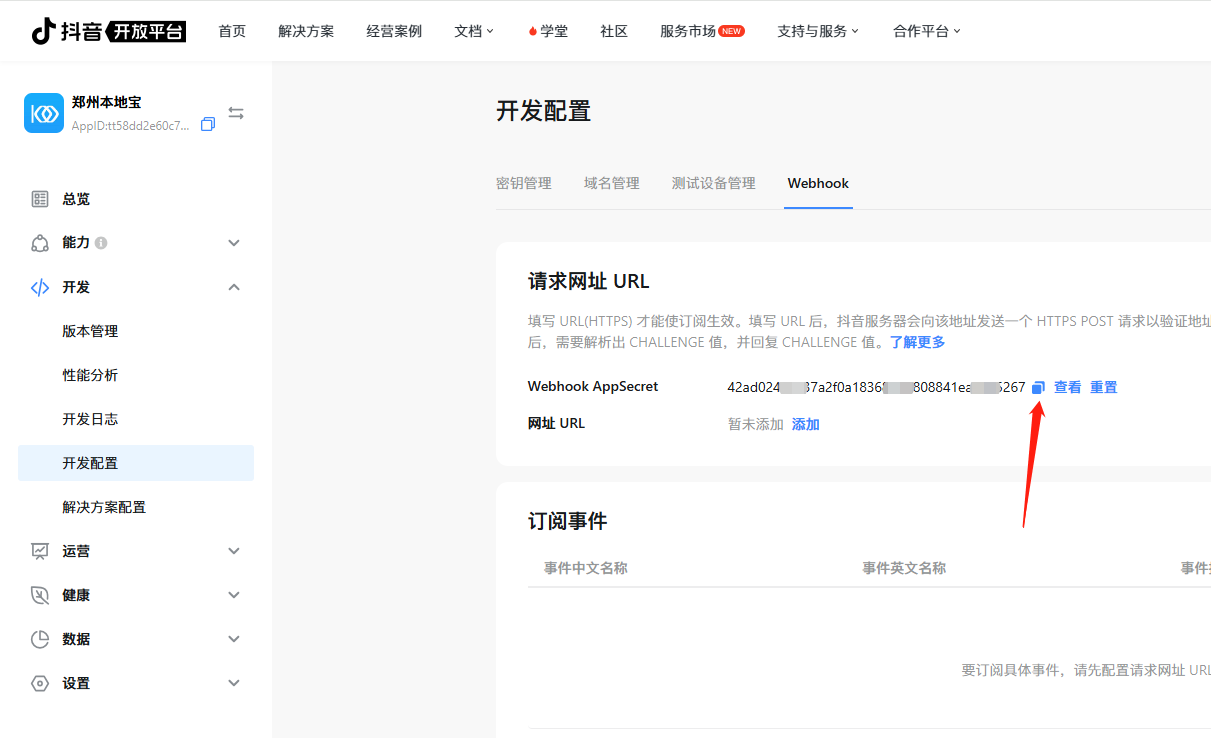Open 经营案例 in the top navigation
Viewport: 1211px width, 738px height.
(x=394, y=31)
